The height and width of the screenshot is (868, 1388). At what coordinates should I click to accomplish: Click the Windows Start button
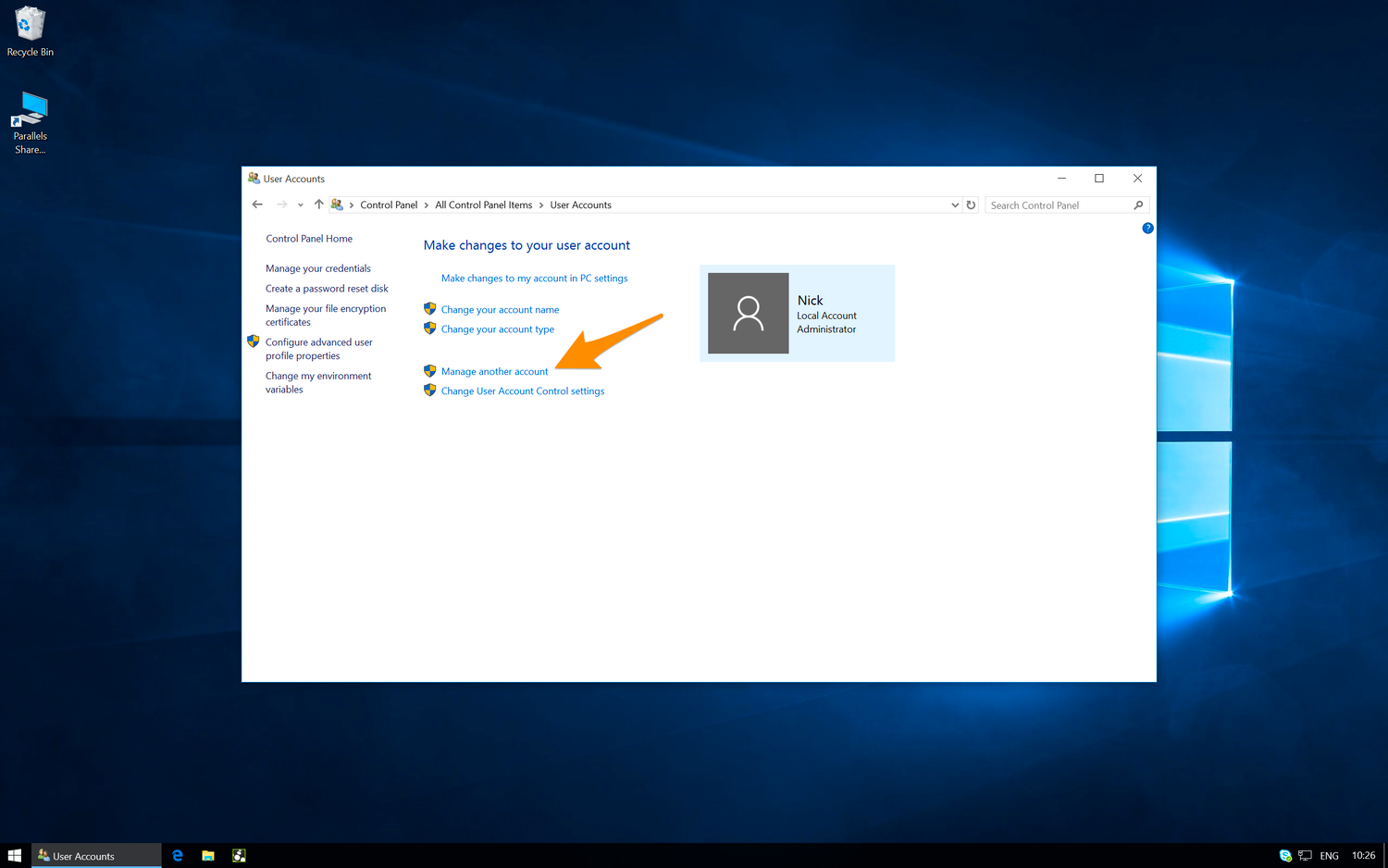(14, 856)
